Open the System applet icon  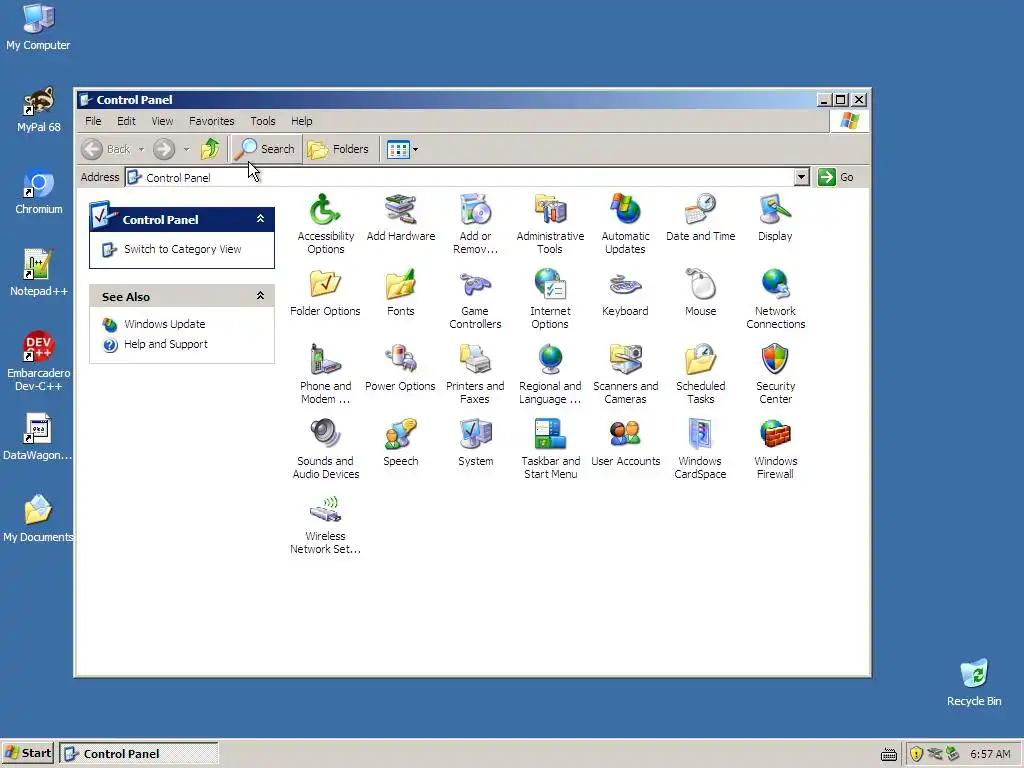tap(475, 443)
